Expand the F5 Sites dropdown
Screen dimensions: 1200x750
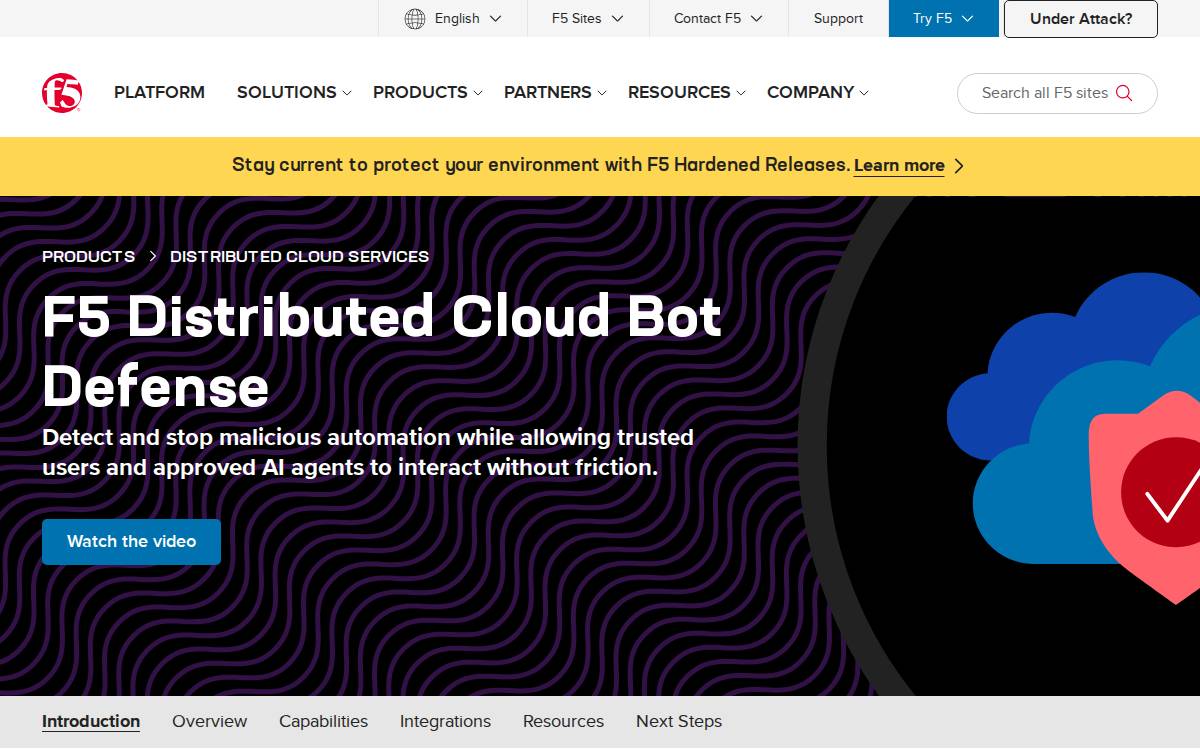588,18
